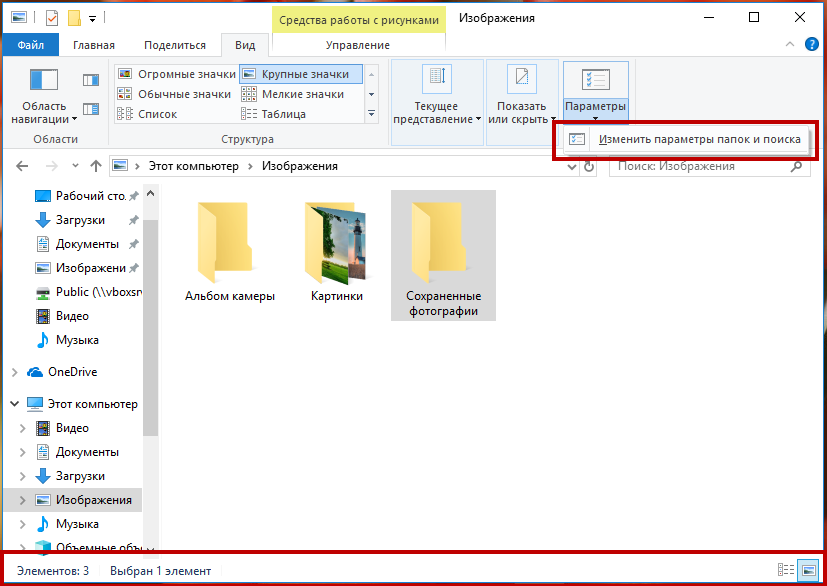Click the OneDrive cloud icon in sidebar
Image resolution: width=827 pixels, height=586 pixels.
[36, 372]
